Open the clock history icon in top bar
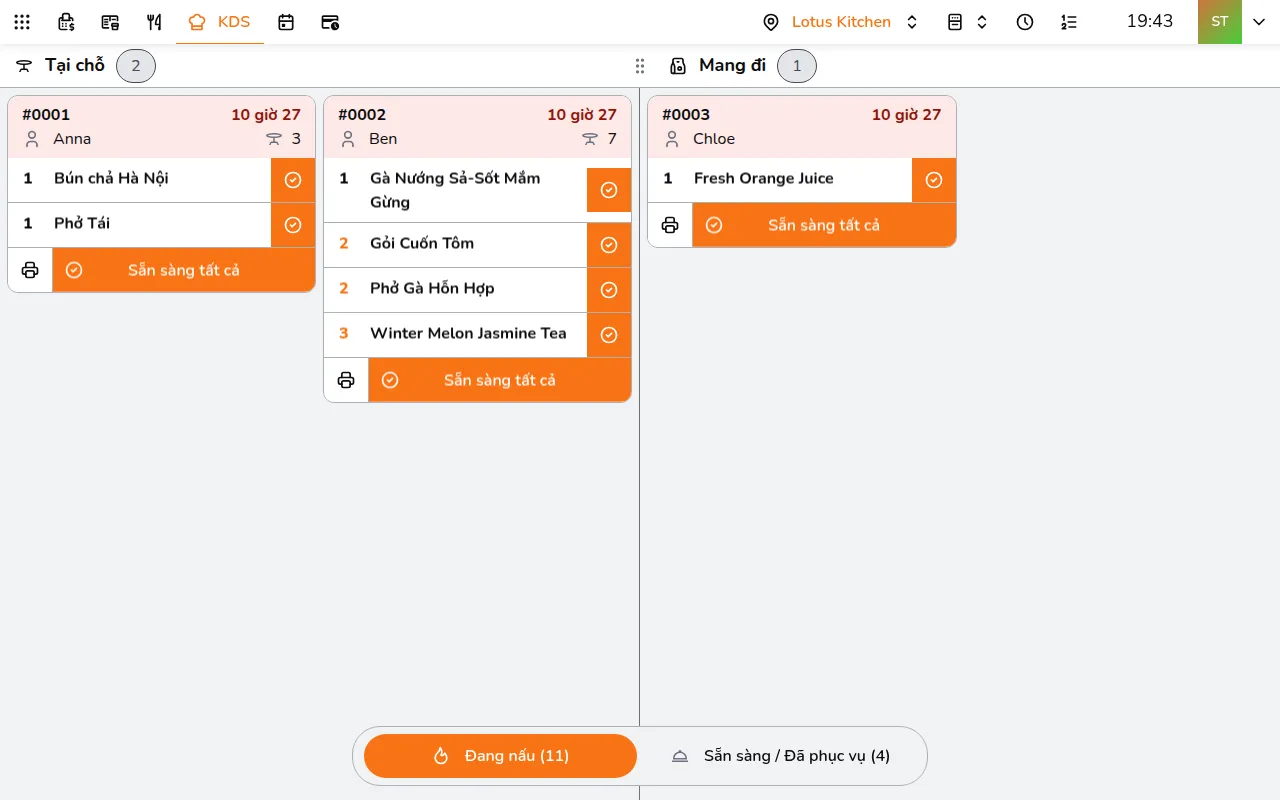Image resolution: width=1280 pixels, height=800 pixels. coord(1025,22)
